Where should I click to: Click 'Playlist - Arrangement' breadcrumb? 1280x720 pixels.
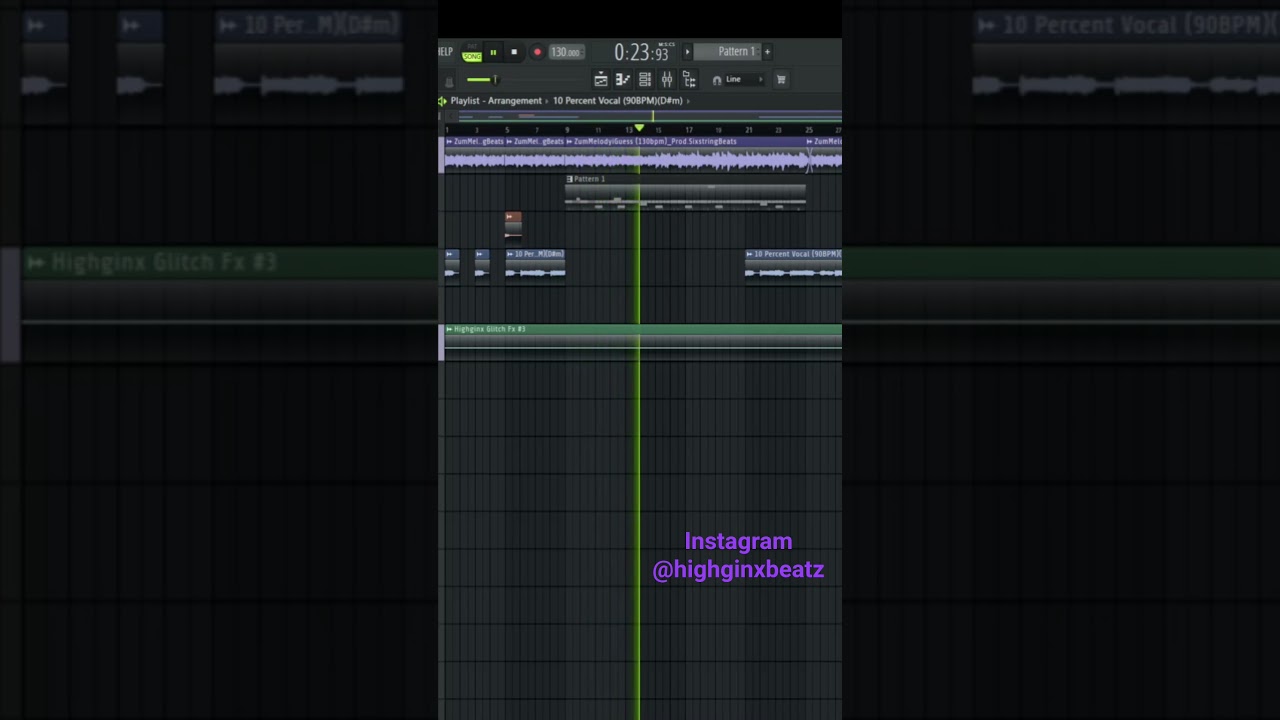coord(496,101)
